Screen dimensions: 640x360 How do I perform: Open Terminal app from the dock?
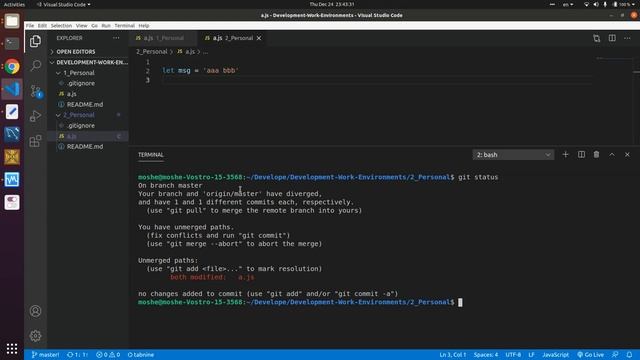click(12, 44)
